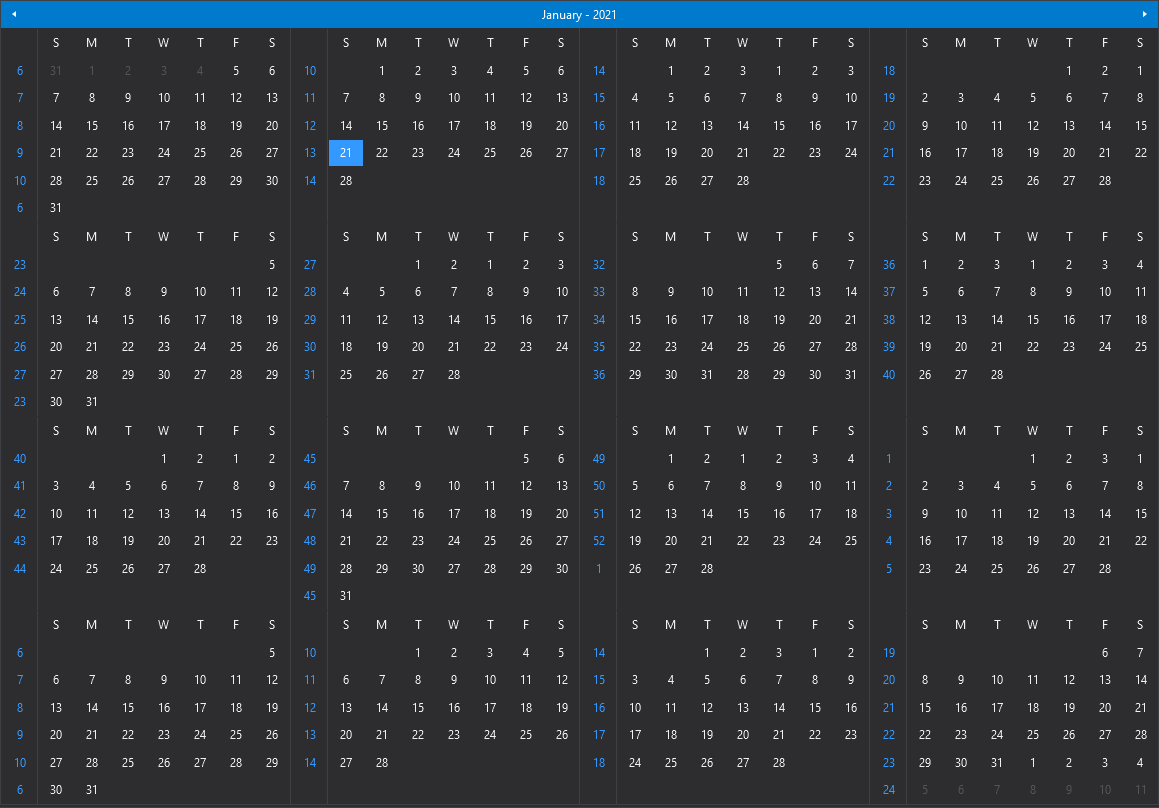1159x808 pixels.
Task: Select week number 25
Action: [20, 320]
